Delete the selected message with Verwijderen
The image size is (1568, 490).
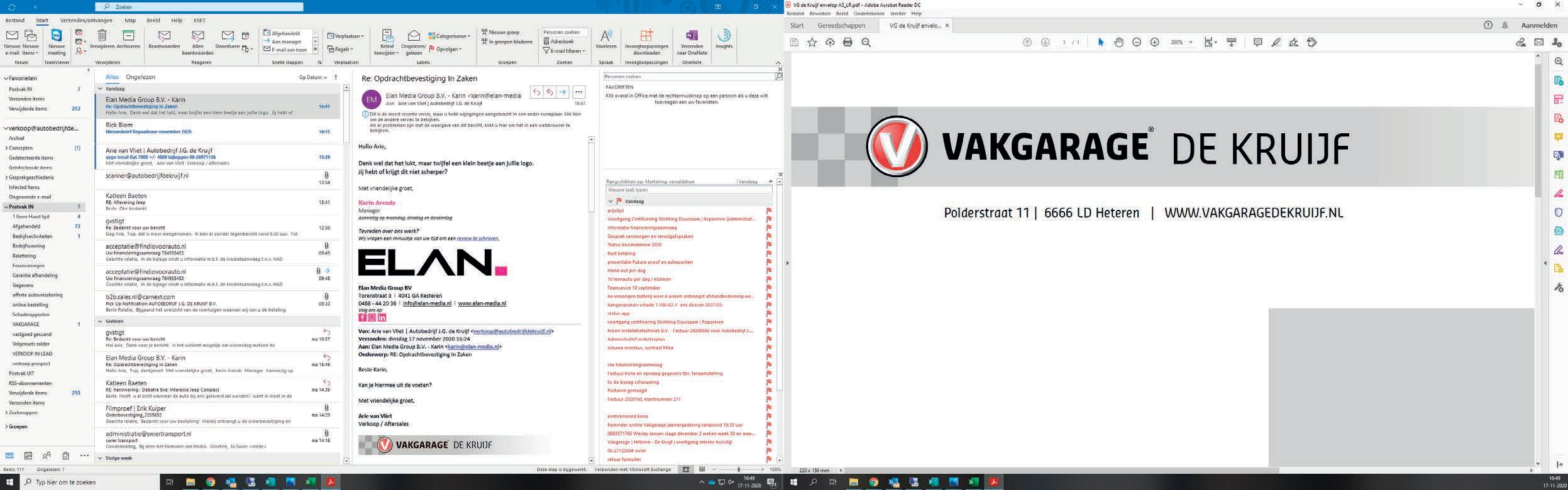(x=102, y=40)
